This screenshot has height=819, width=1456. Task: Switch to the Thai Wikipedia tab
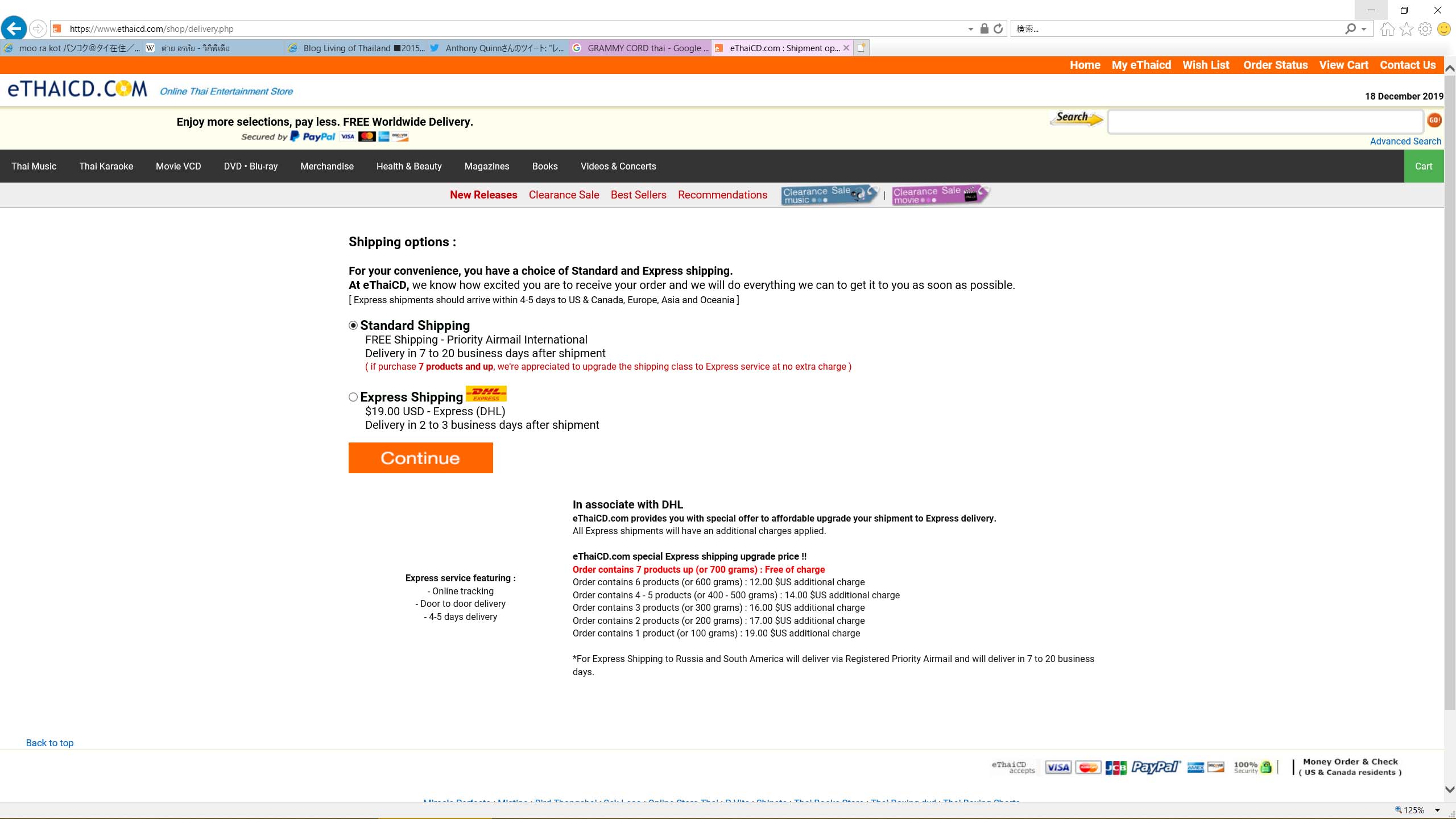(x=213, y=48)
